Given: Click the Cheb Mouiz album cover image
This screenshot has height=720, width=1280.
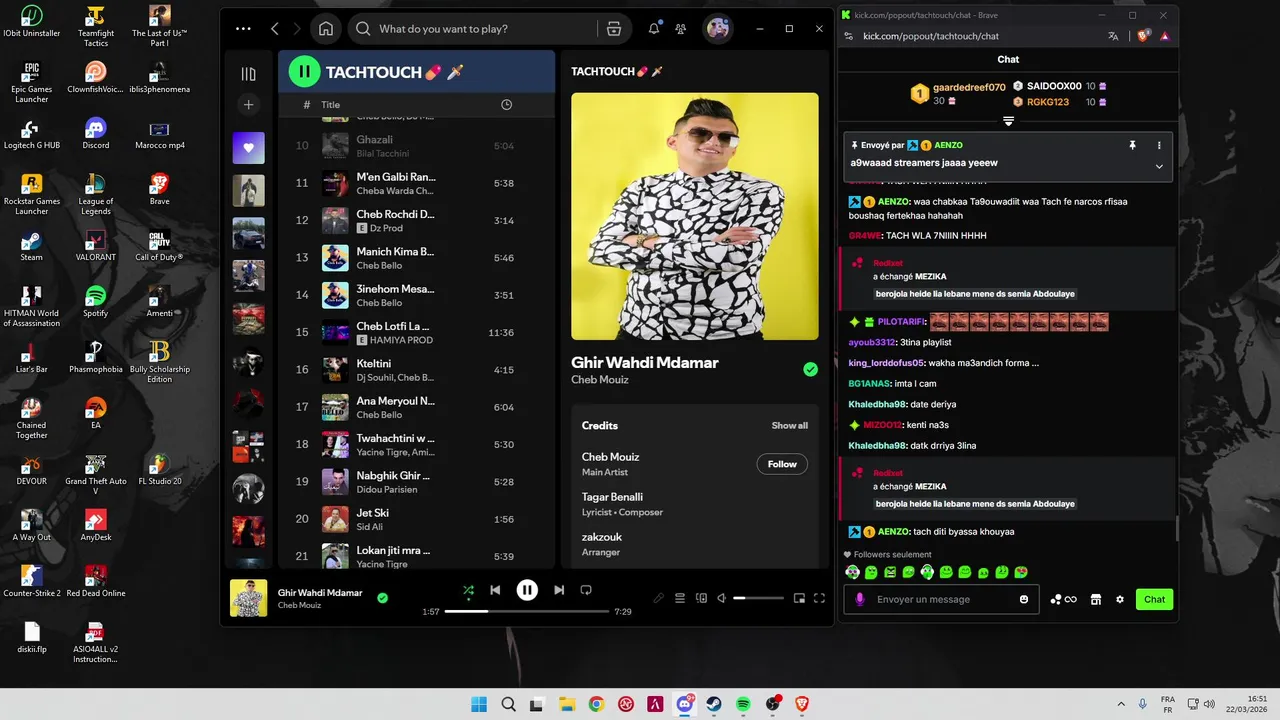Looking at the screenshot, I should click(695, 216).
